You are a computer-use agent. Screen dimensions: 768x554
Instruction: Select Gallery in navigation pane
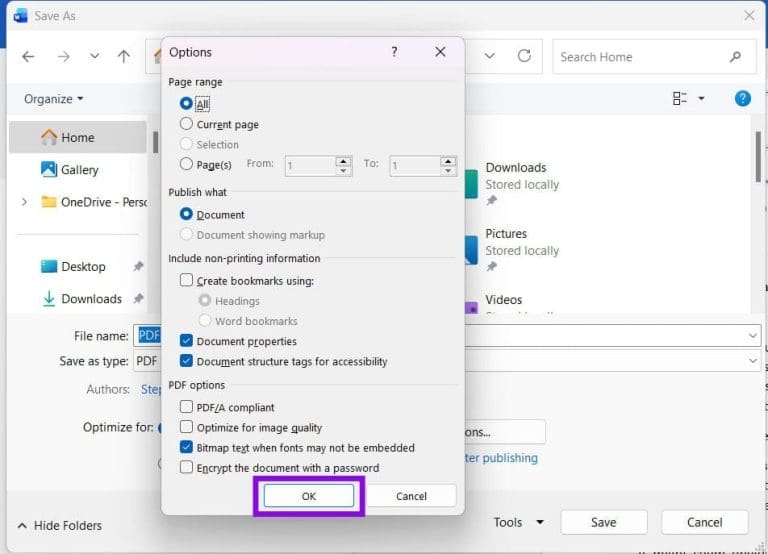70,170
